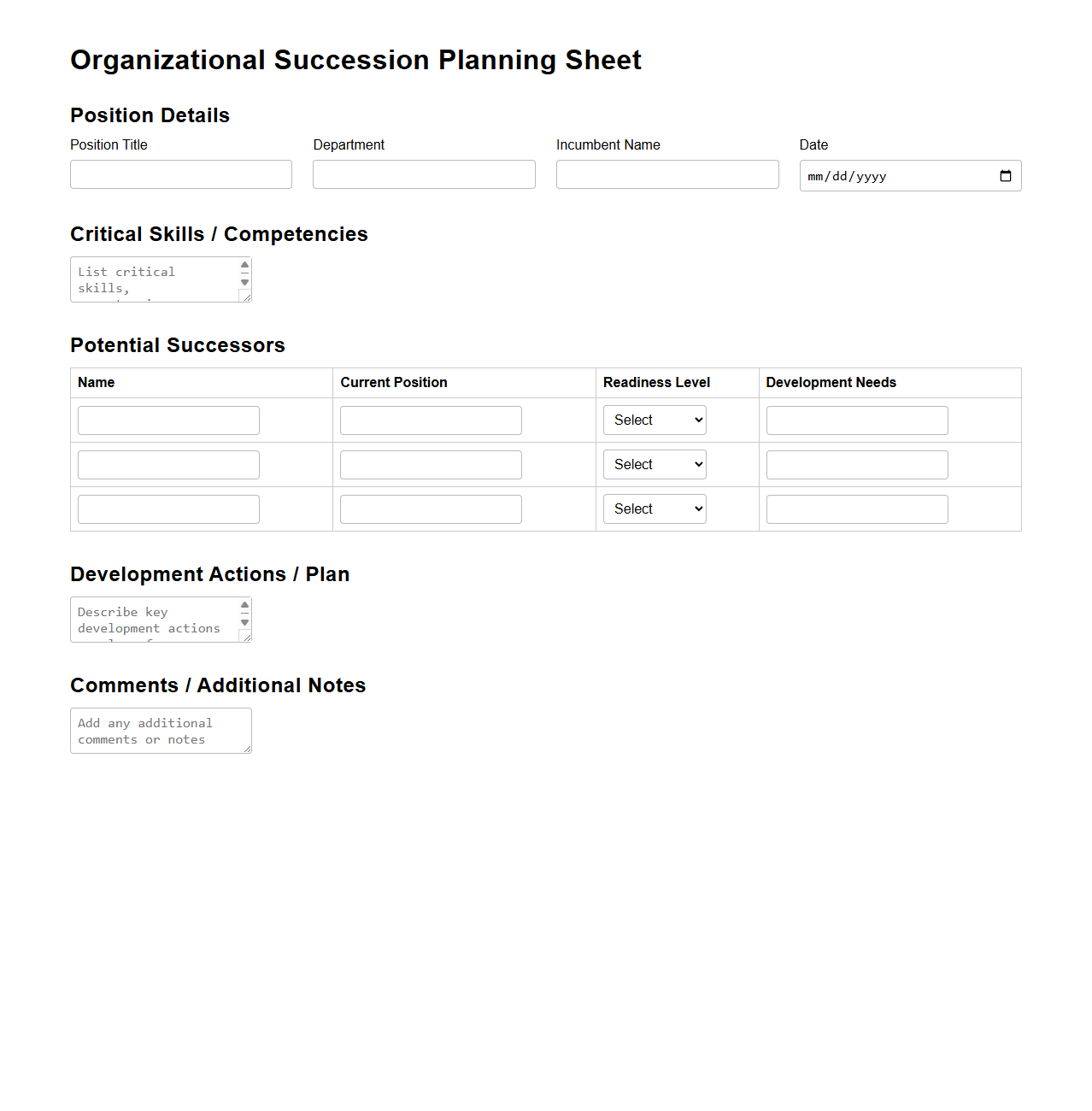Screen dimensions: 1092x1111
Task: Click the resize grip on Comments textarea
Action: (x=248, y=749)
